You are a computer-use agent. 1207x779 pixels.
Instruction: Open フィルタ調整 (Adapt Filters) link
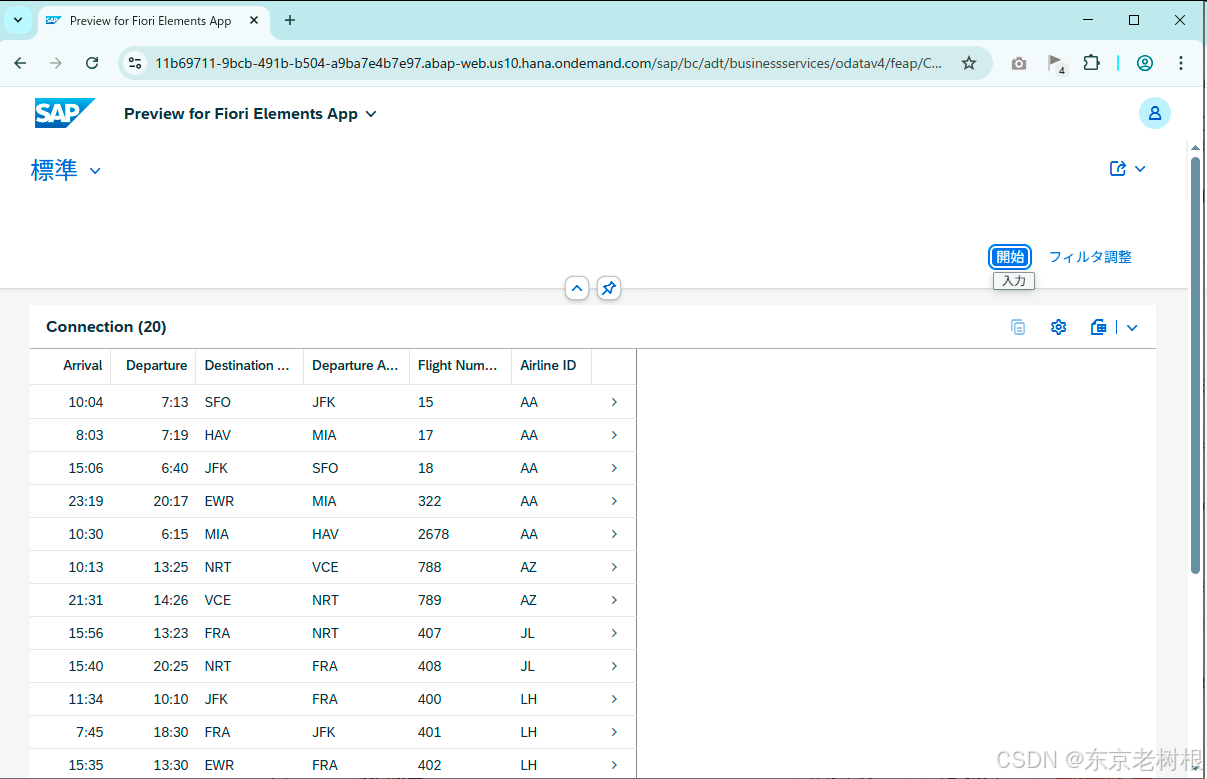click(x=1089, y=257)
